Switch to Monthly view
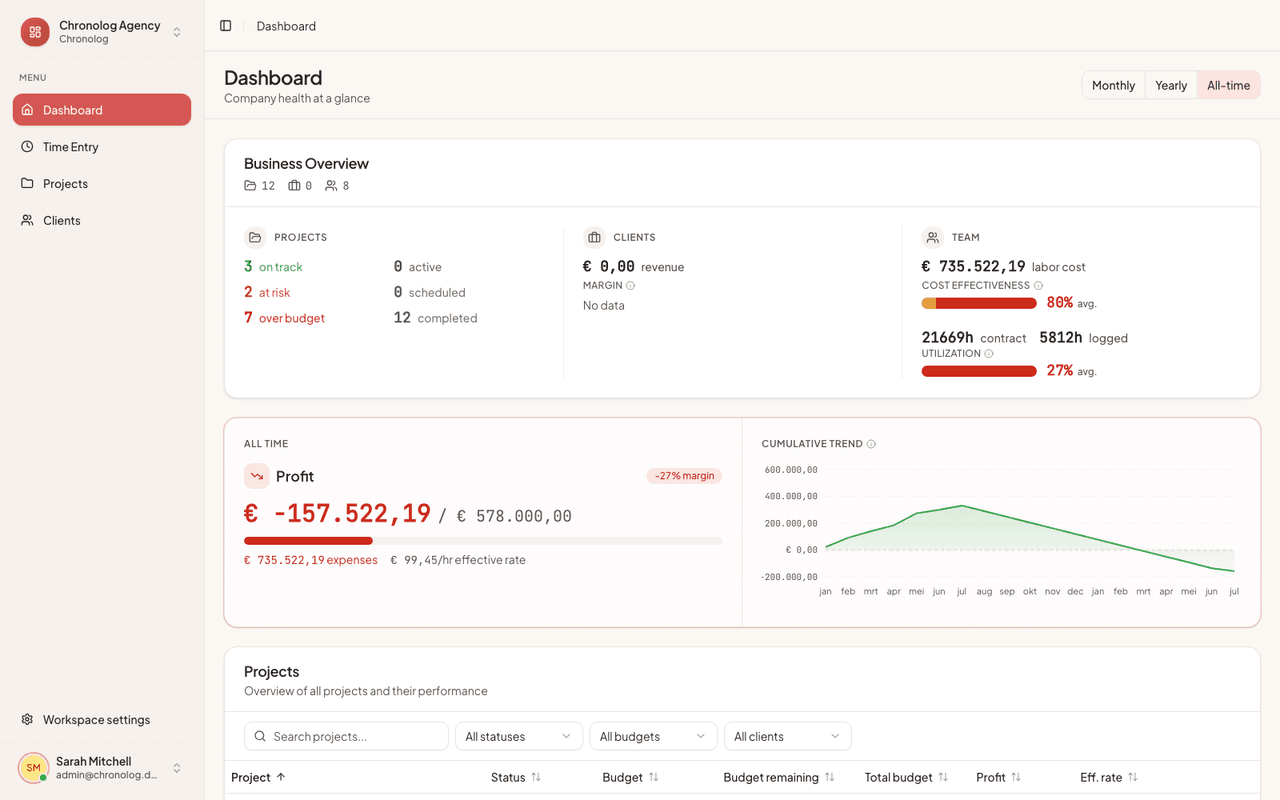The height and width of the screenshot is (800, 1280). [x=1113, y=85]
